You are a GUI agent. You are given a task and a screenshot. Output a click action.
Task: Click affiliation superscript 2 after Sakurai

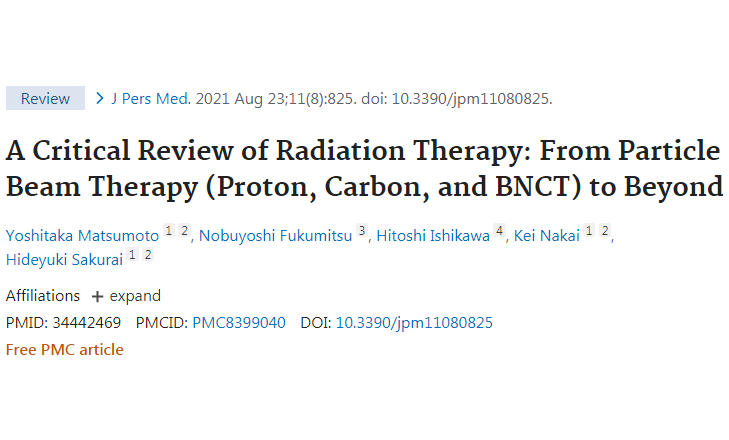(x=148, y=254)
